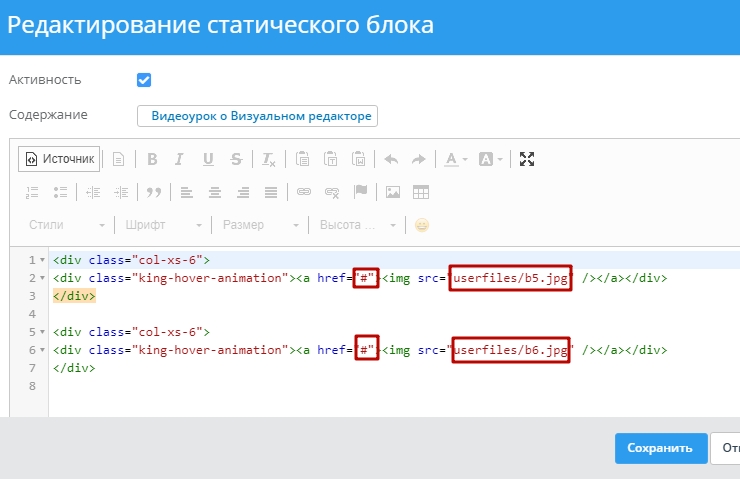Image resolution: width=740 pixels, height=479 pixels.
Task: Click code line 8 in the editor
Action: tap(300, 387)
